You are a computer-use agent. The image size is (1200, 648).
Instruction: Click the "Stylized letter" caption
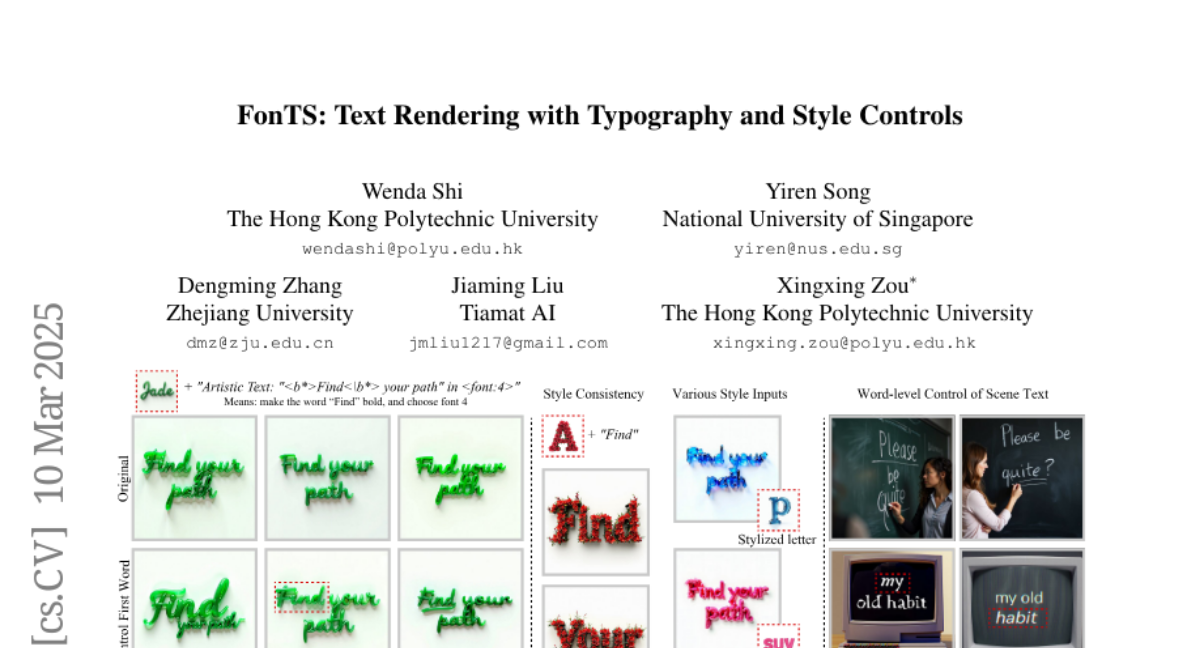pos(777,540)
